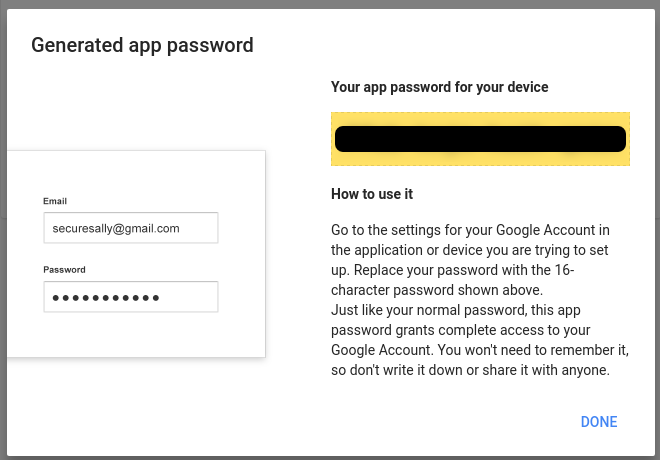Click the empty space left of DONE
Viewport: 660px width, 460px height.
pos(450,422)
